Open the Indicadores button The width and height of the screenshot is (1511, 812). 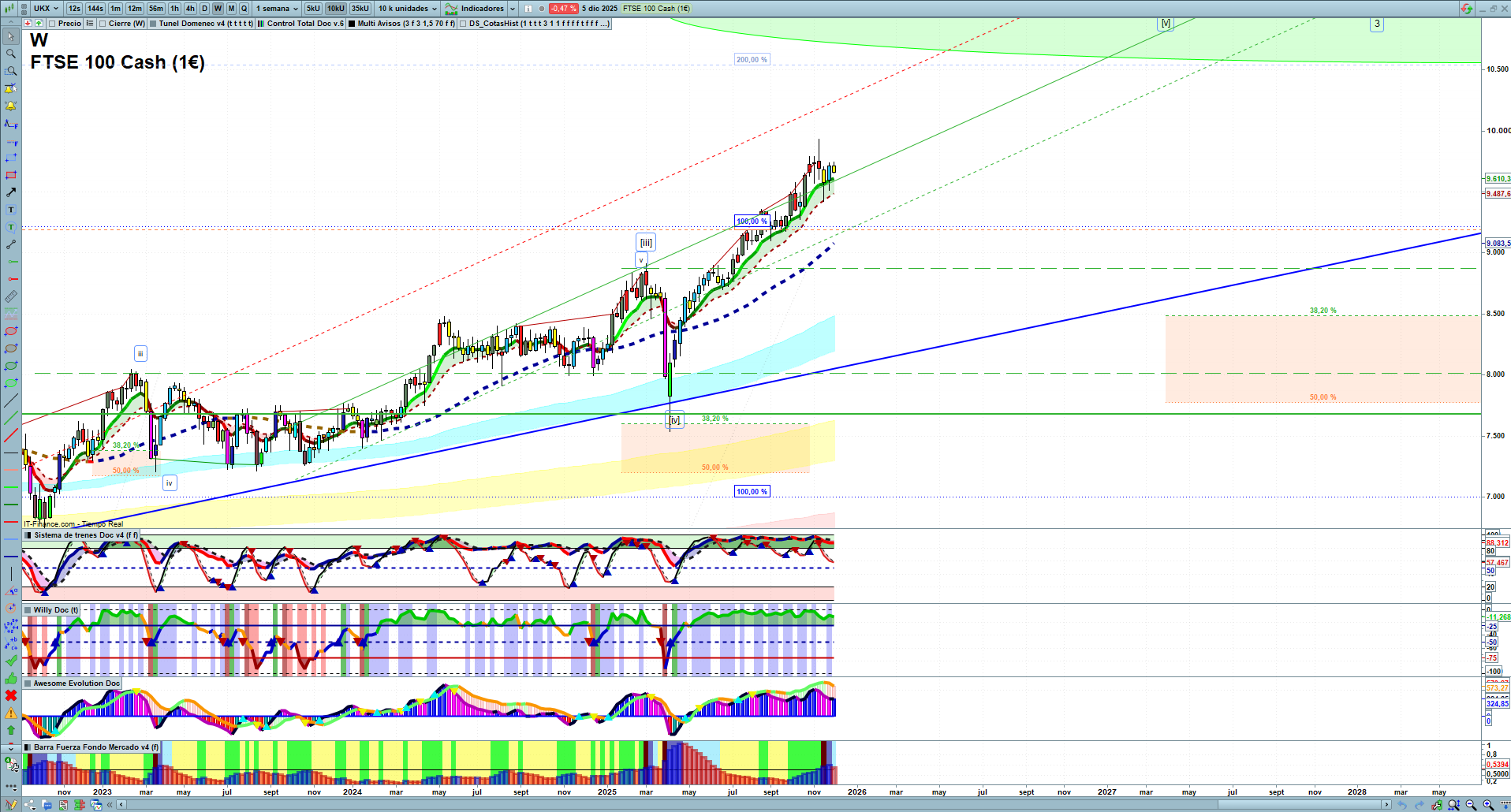pyautogui.click(x=475, y=9)
